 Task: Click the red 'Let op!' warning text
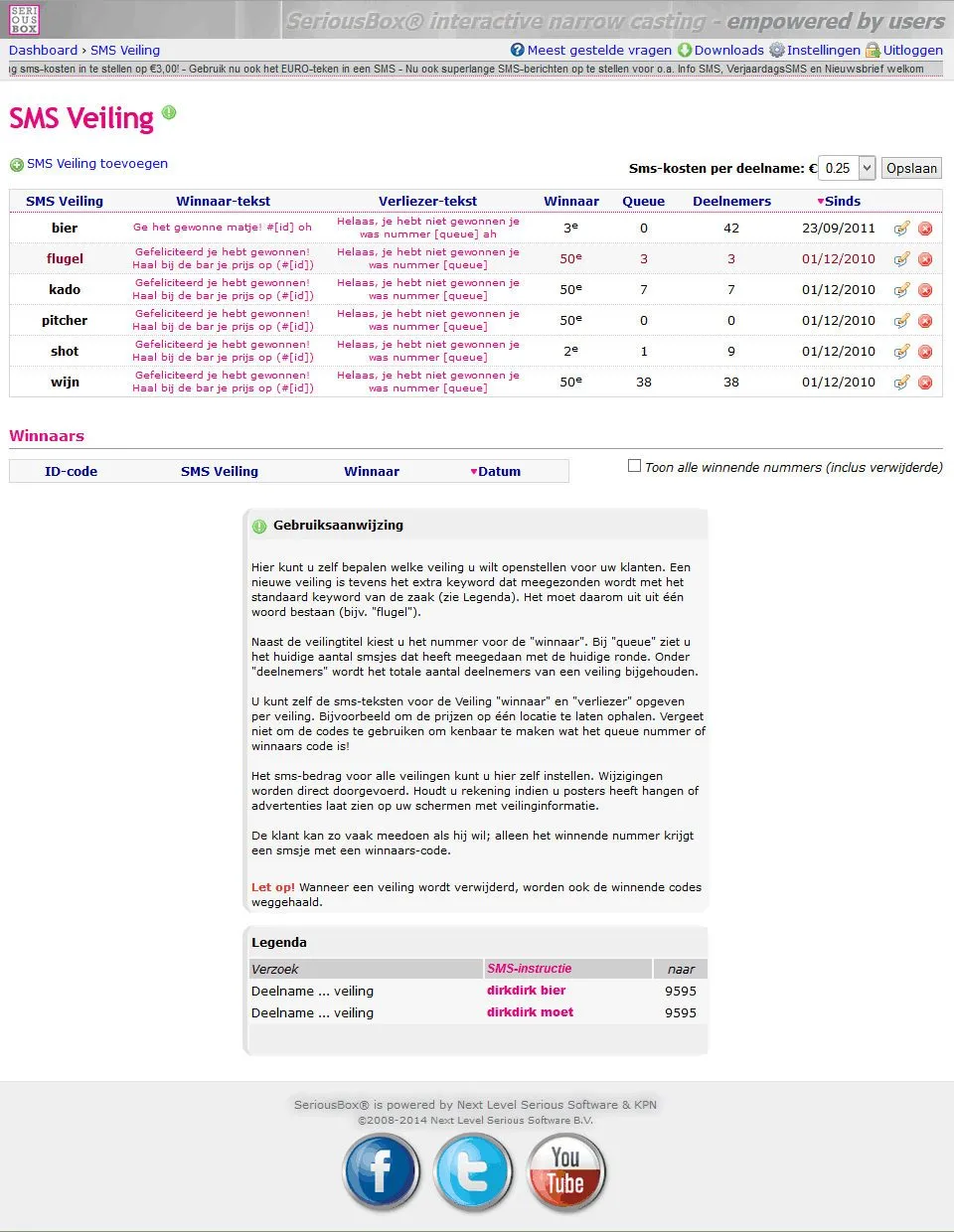pyautogui.click(x=273, y=887)
